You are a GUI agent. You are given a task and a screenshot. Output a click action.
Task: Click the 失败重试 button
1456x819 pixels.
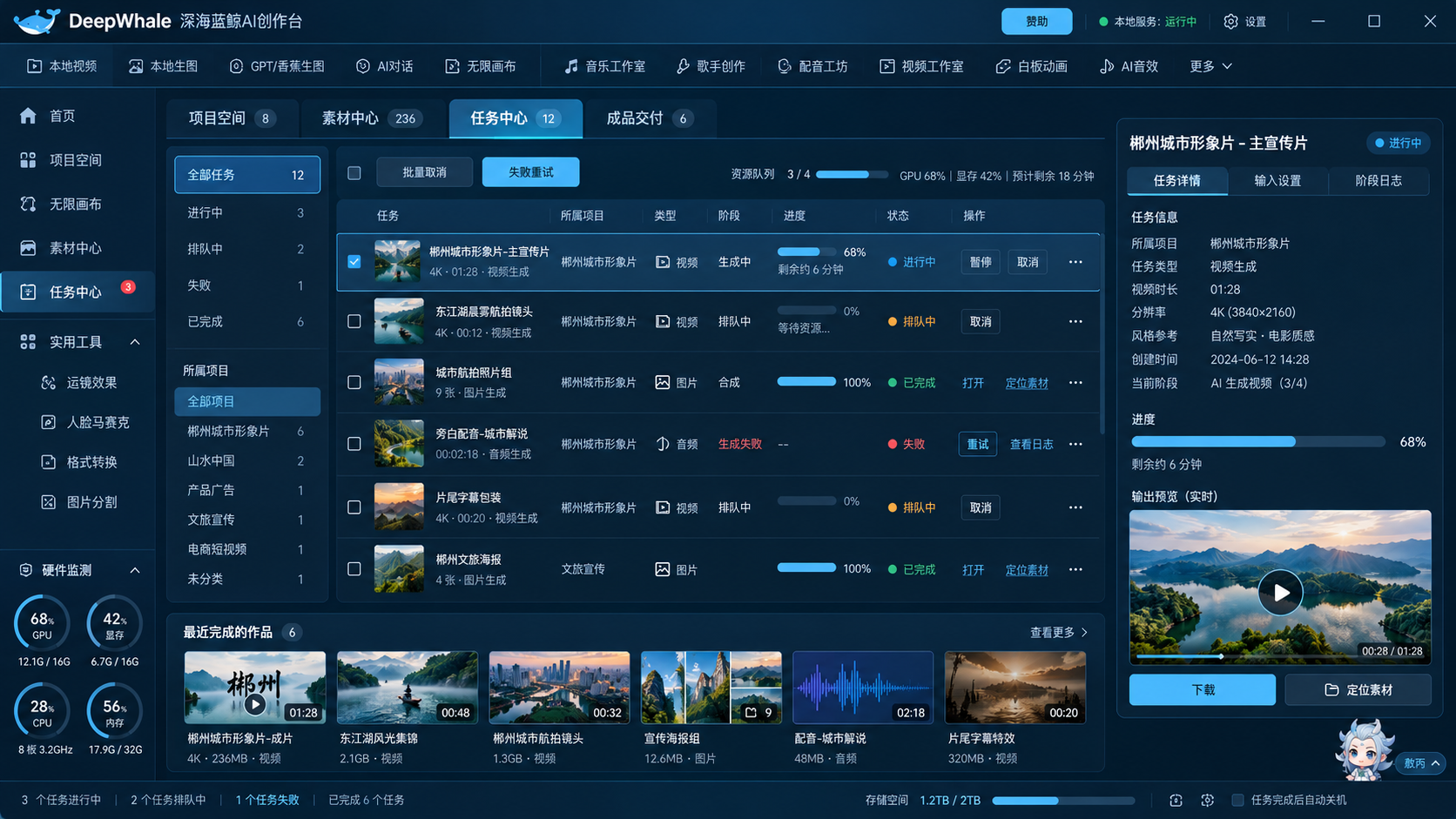(530, 172)
